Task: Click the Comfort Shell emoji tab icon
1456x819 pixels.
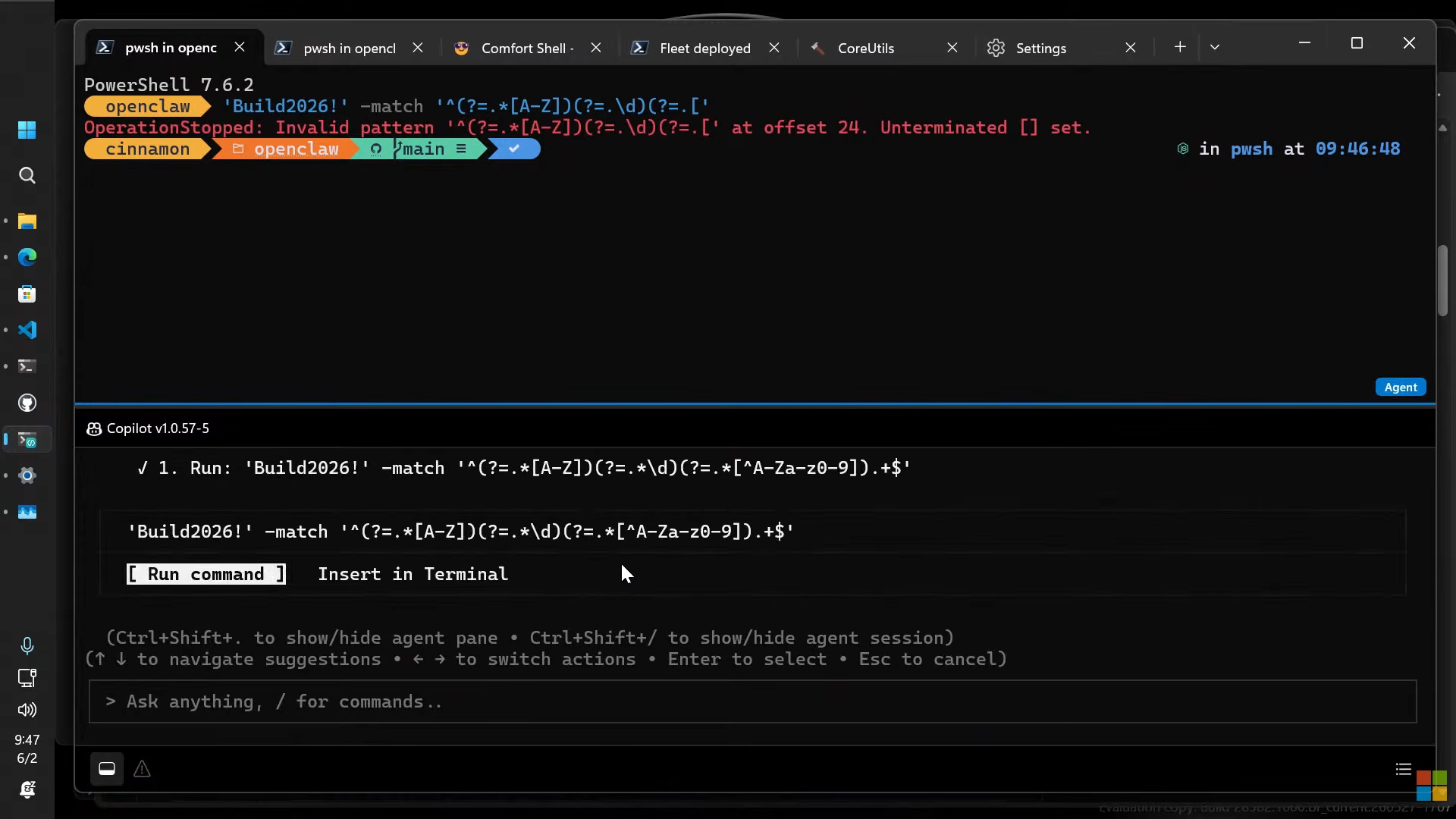Action: [461, 48]
